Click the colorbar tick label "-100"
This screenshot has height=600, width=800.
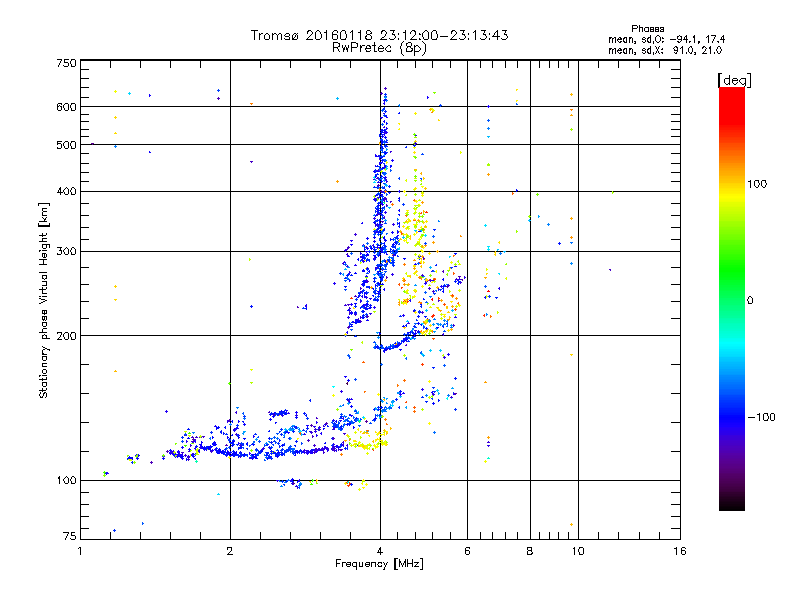(x=761, y=417)
